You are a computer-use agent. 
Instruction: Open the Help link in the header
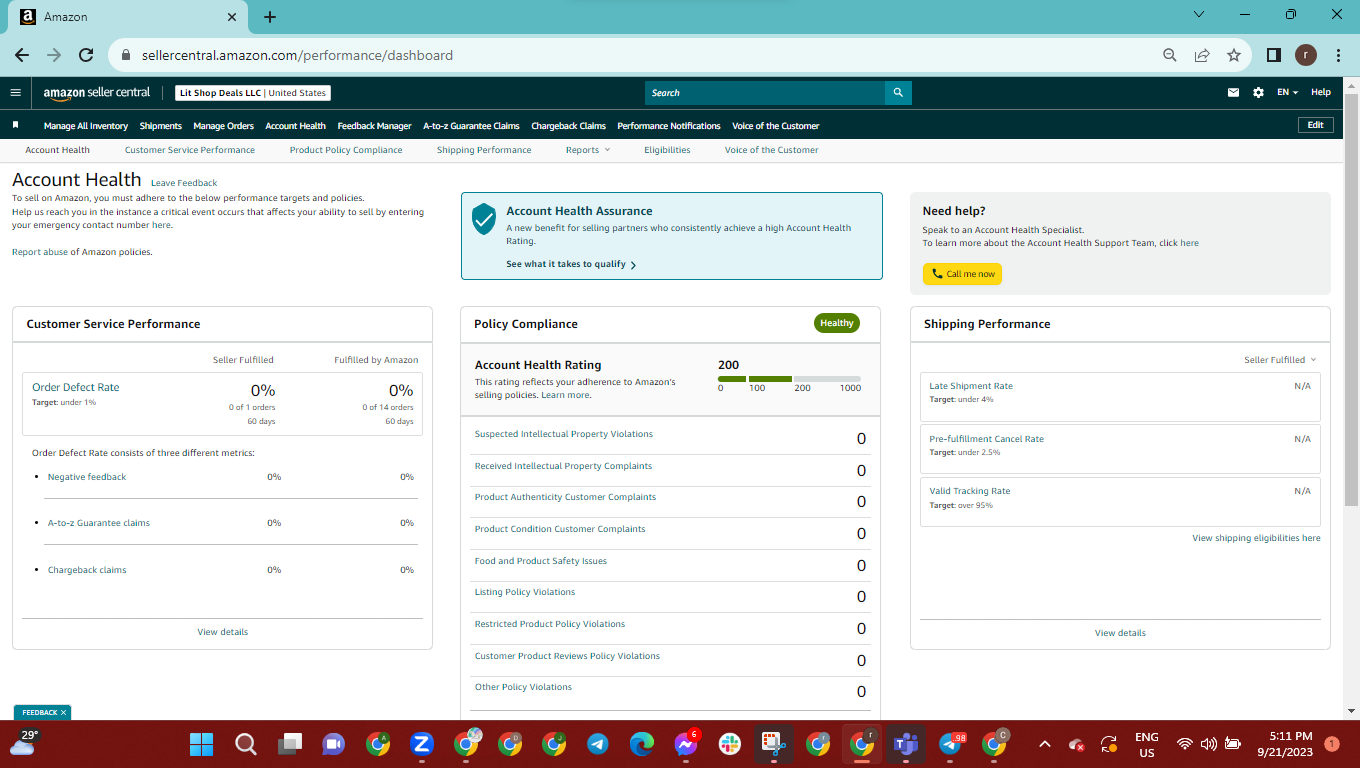[1321, 93]
